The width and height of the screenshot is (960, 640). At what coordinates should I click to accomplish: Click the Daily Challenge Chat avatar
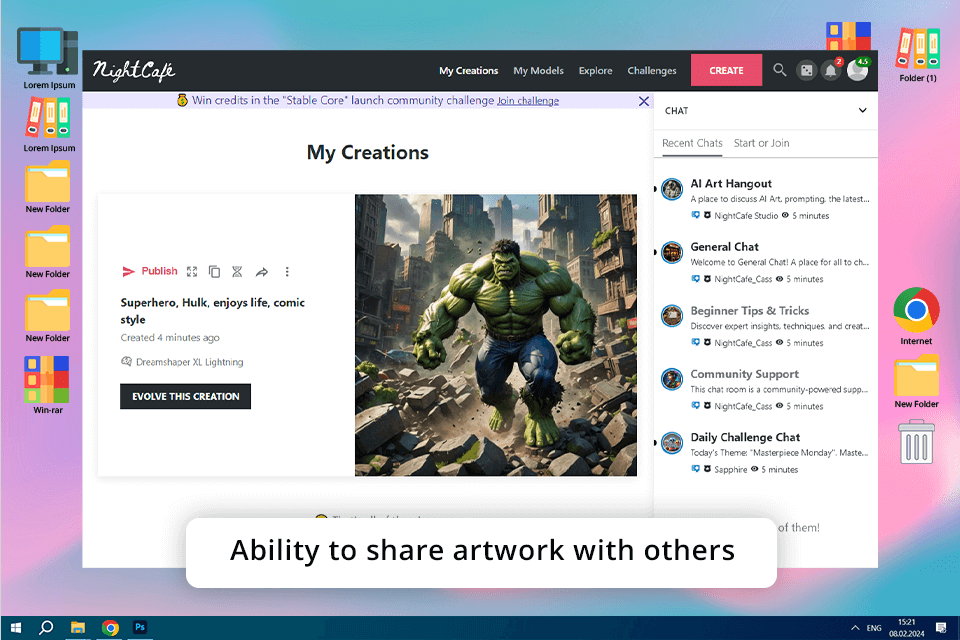[672, 443]
